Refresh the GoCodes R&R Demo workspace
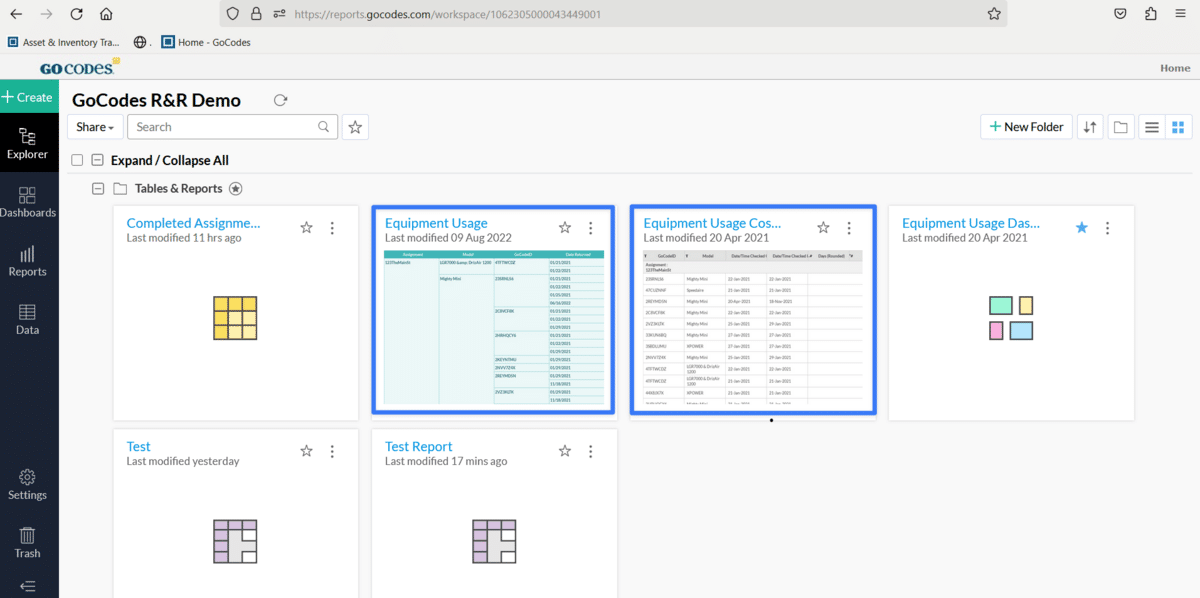1200x598 pixels. pos(280,100)
